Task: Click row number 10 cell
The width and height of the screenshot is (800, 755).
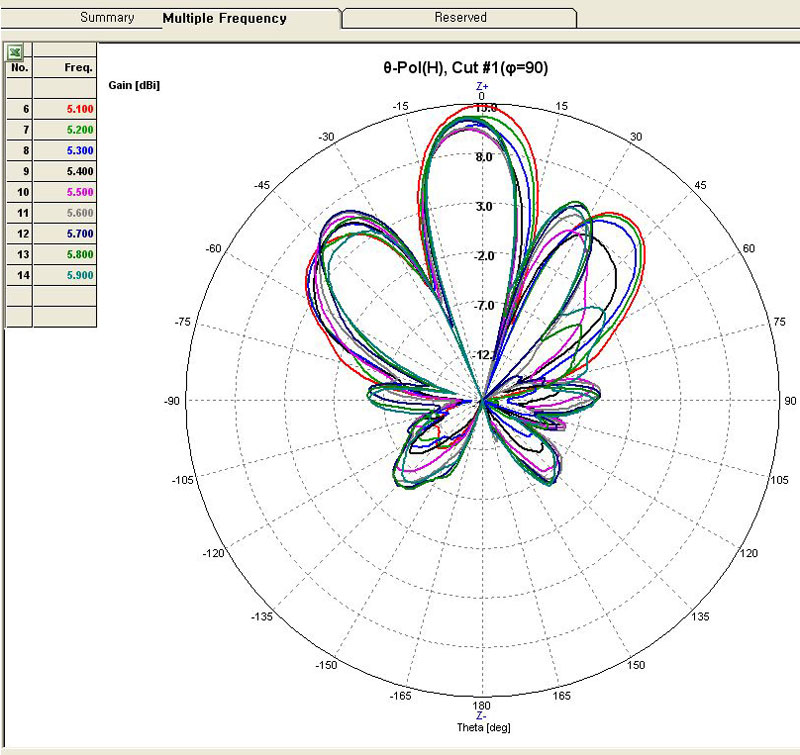Action: [19, 192]
